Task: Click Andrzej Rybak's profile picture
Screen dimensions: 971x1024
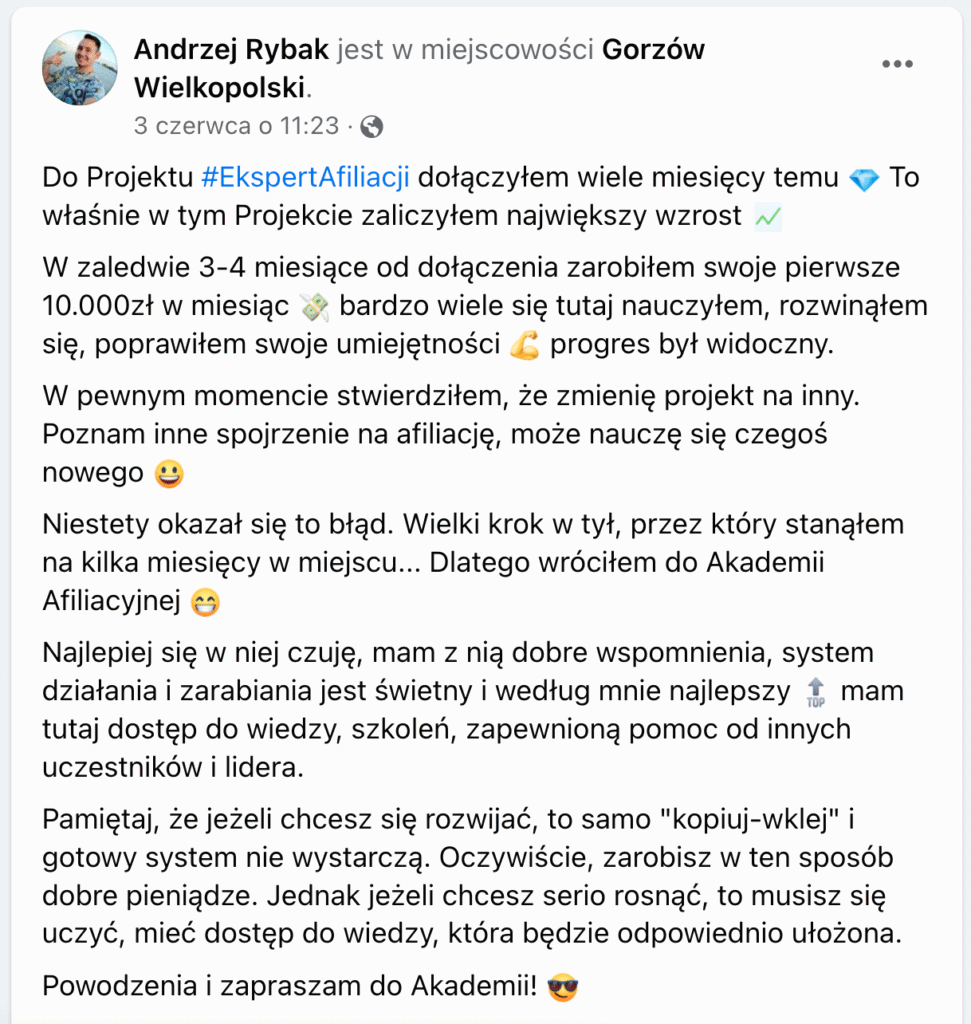Action: (x=79, y=70)
